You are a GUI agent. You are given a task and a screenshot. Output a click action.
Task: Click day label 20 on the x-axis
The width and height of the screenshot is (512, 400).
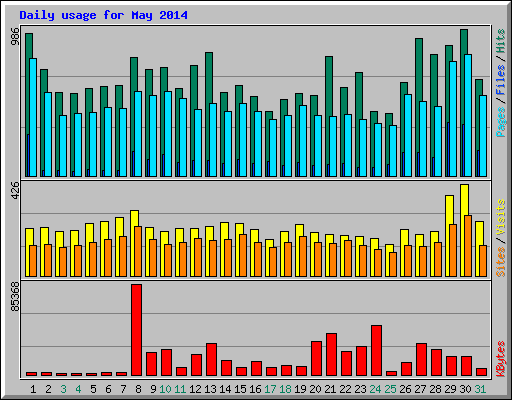coord(315,389)
